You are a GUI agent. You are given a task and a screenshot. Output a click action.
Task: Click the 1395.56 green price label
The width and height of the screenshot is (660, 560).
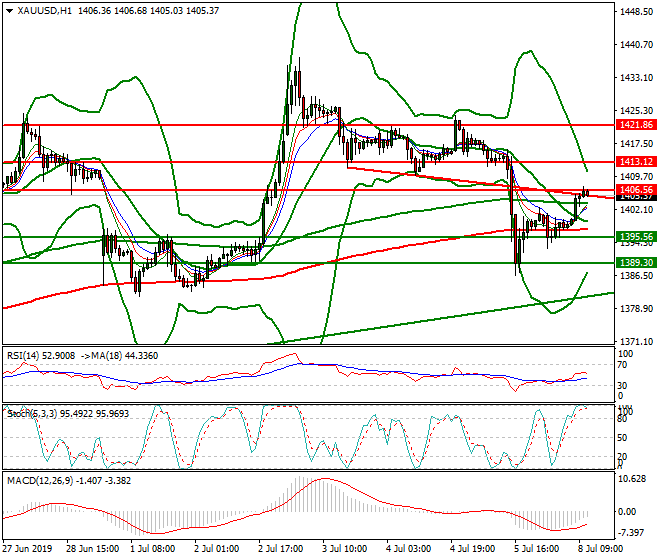636,237
